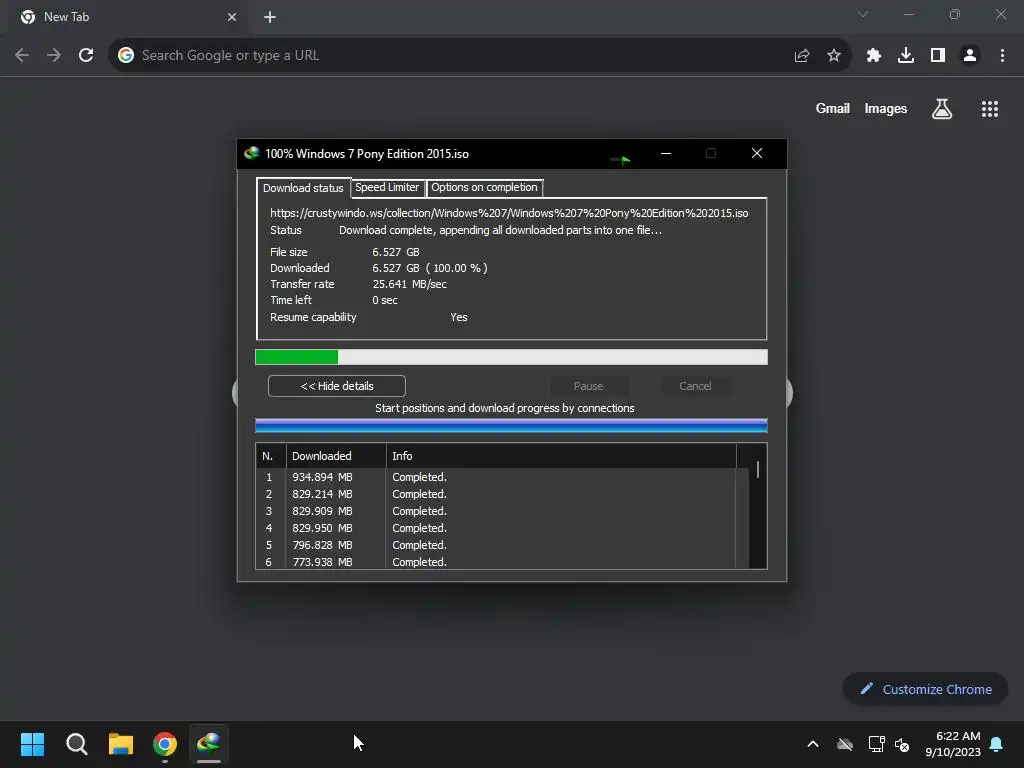The image size is (1024, 768).
Task: Click the 25.641 MB/sec transfer rate value
Action: pyautogui.click(x=409, y=284)
